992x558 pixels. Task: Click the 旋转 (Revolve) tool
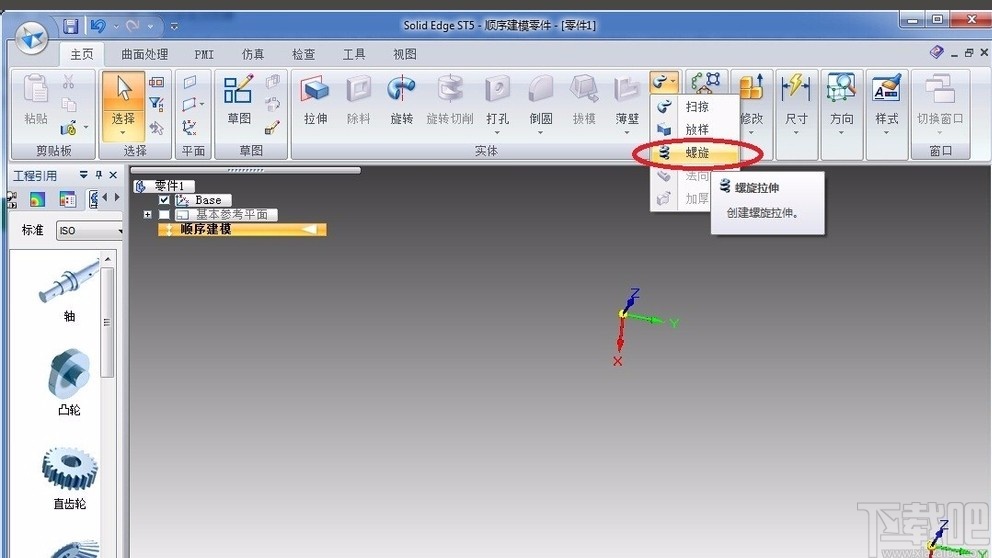tap(402, 100)
